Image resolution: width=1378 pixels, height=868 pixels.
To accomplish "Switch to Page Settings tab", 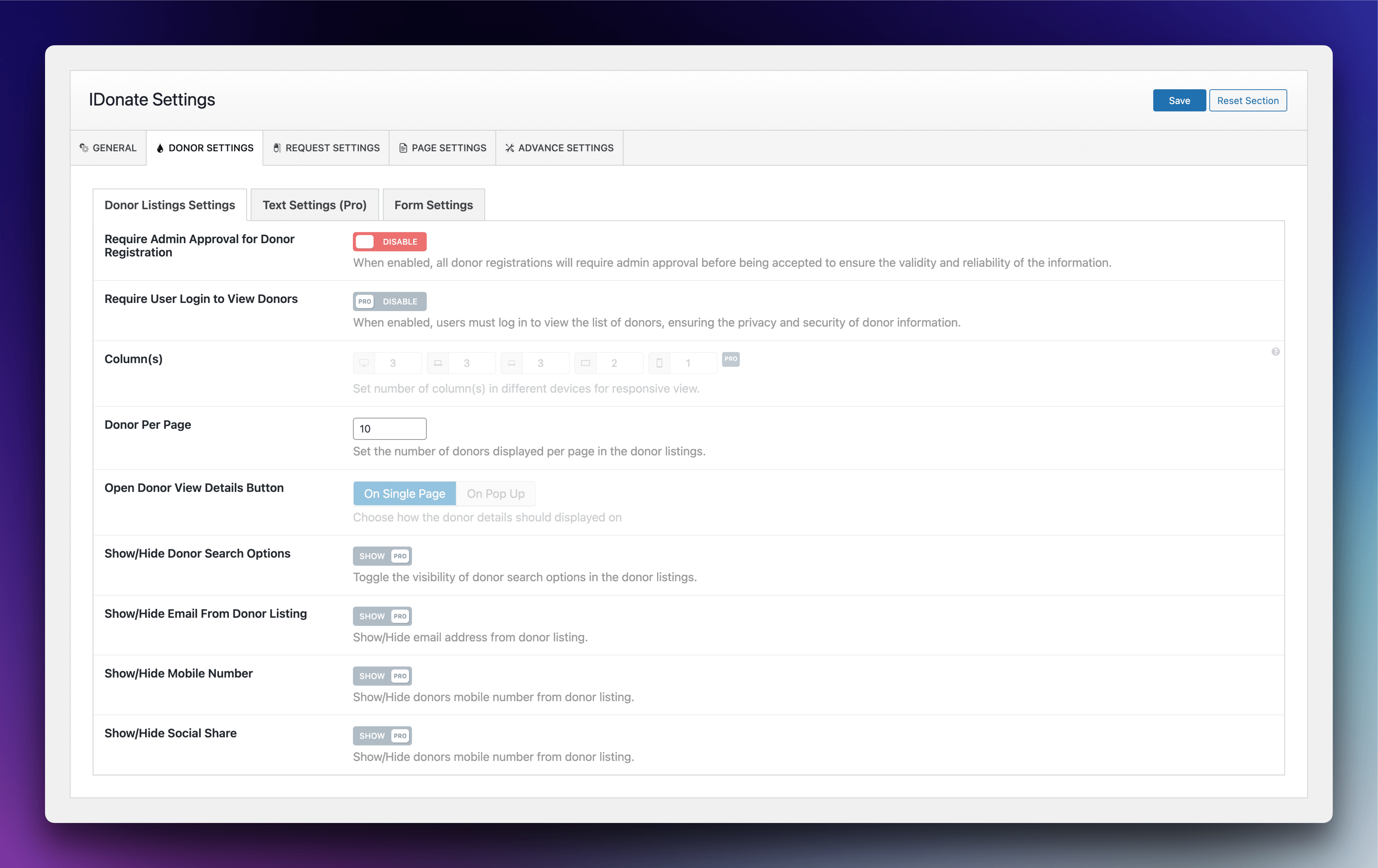I will pyautogui.click(x=442, y=148).
